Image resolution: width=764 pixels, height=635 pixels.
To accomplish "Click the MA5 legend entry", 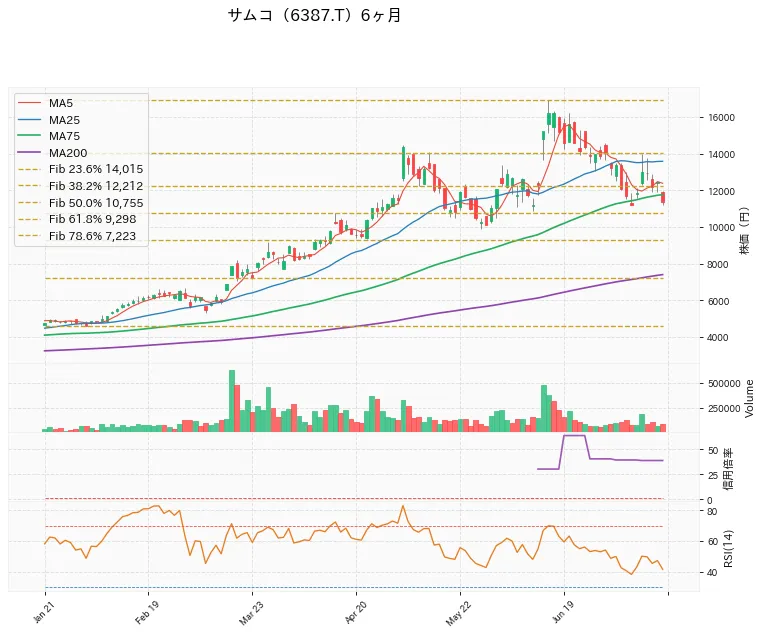I will [45, 103].
